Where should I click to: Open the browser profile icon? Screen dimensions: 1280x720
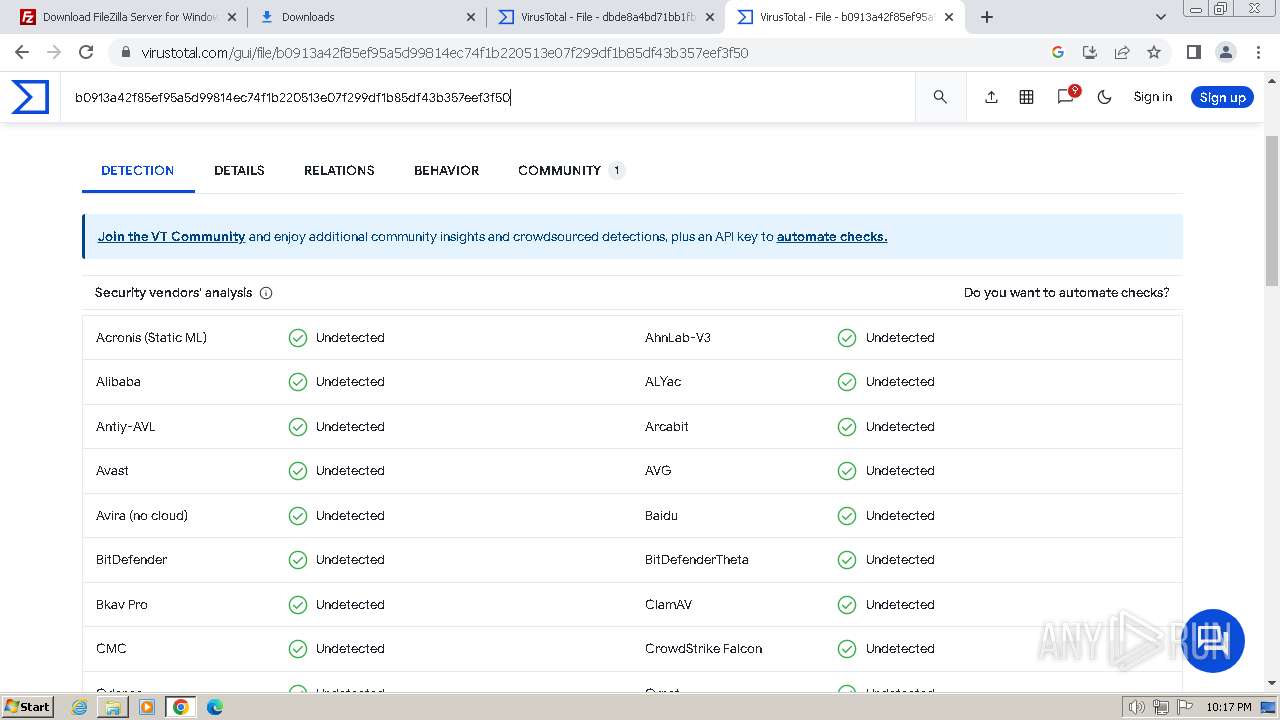(1225, 52)
